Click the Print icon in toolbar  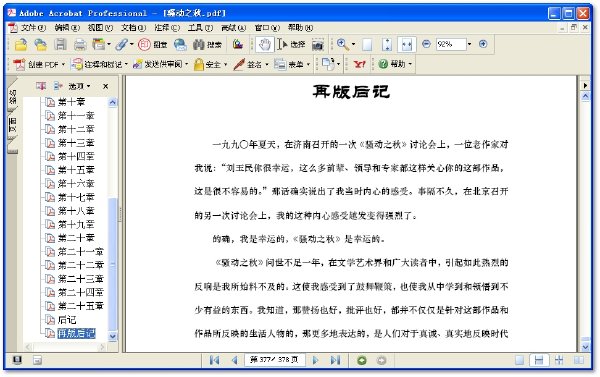pyautogui.click(x=80, y=45)
